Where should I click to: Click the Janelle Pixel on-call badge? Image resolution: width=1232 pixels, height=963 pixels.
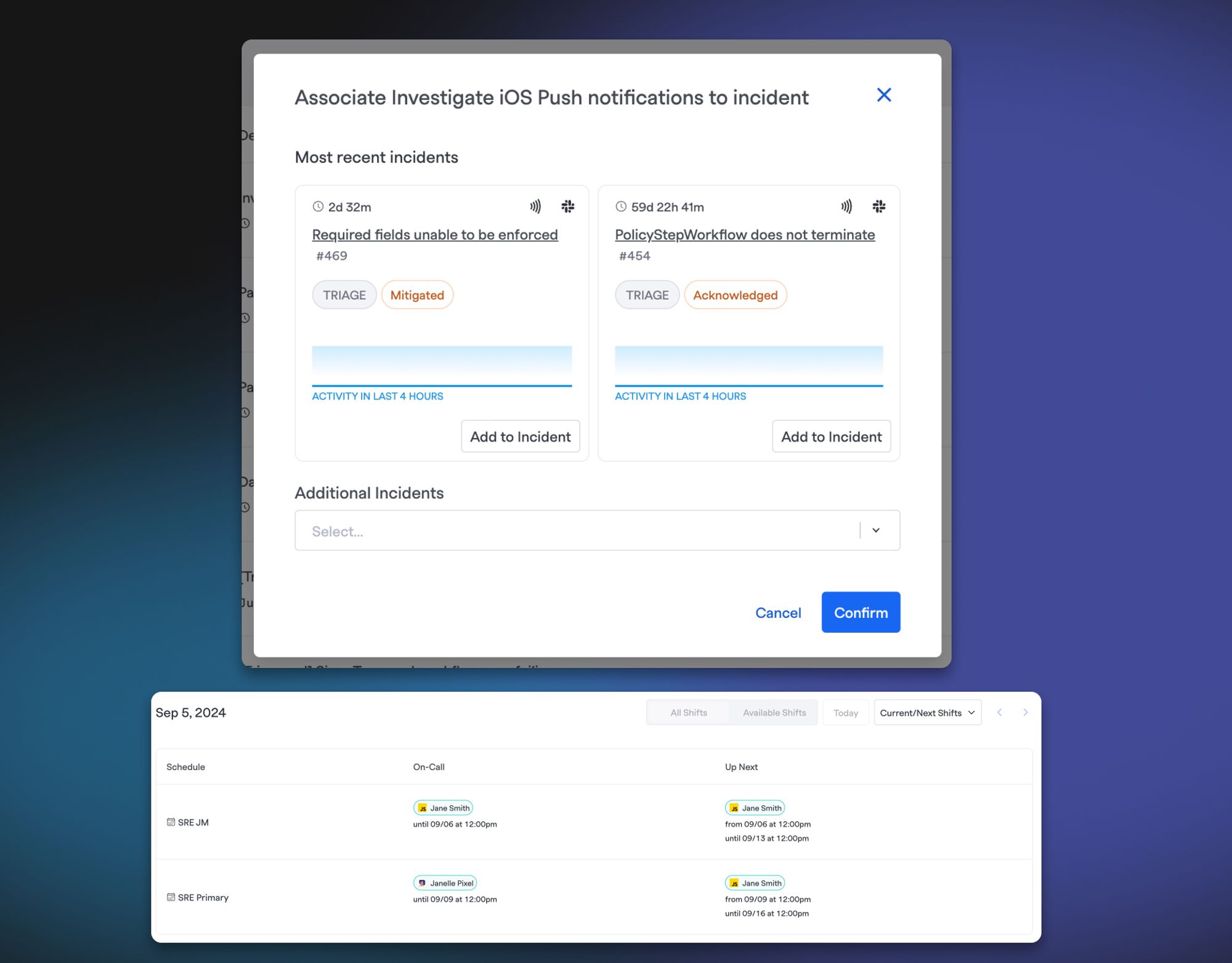[445, 883]
